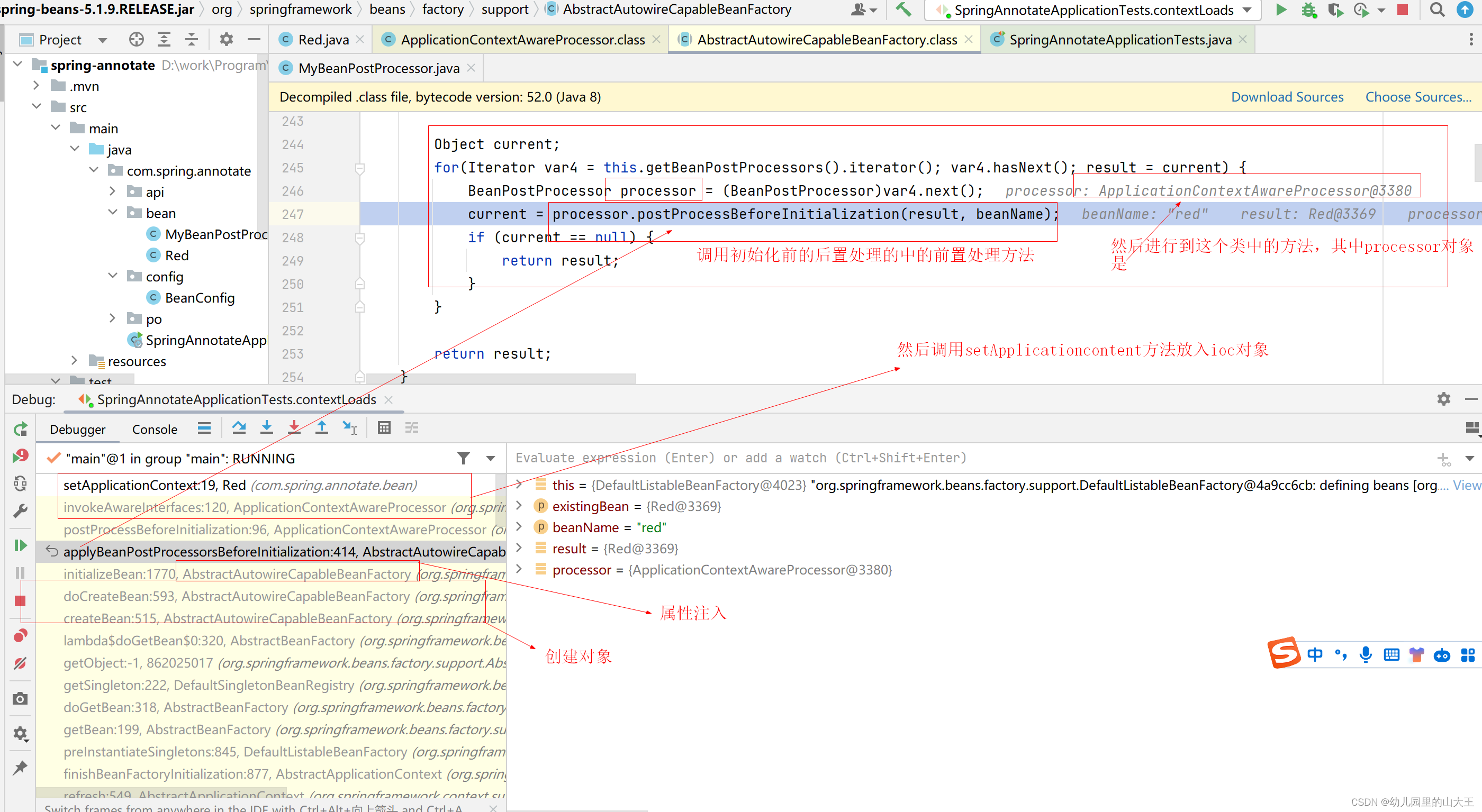Viewport: 1482px width, 812px height.
Task: Open Evaluate Expression calculator icon
Action: 384,428
